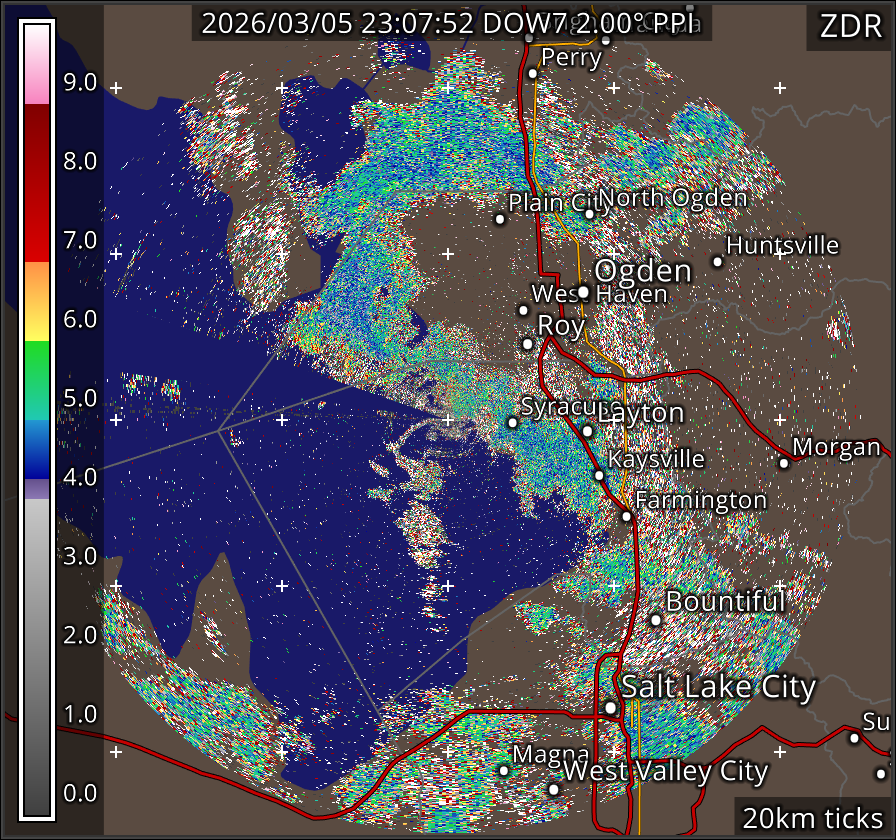Select the Magna location marker dot
The image size is (896, 840).
[504, 770]
